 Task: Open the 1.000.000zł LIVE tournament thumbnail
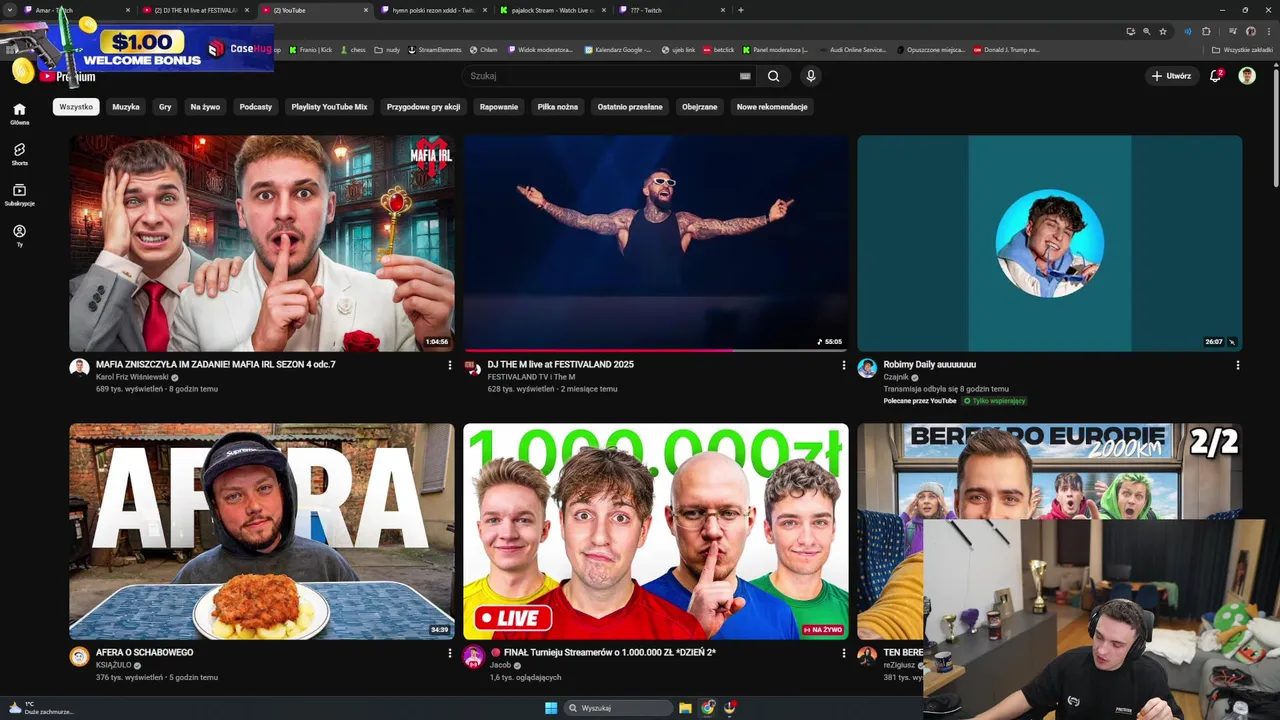pyautogui.click(x=655, y=531)
